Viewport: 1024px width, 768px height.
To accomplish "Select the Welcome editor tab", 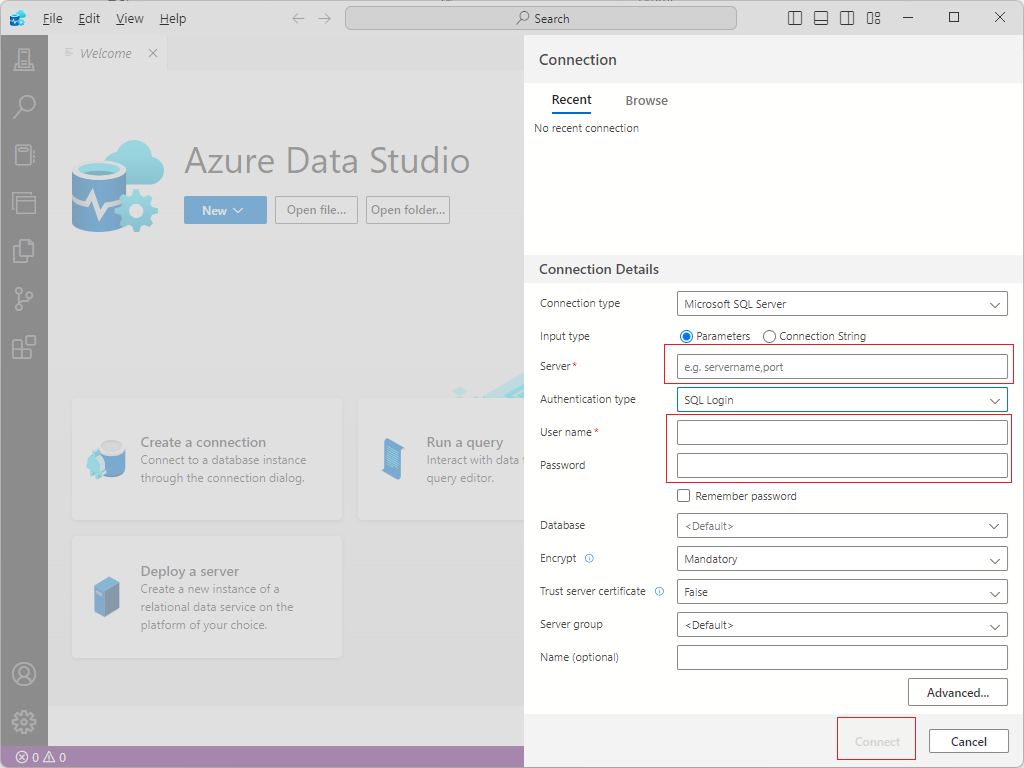I will pos(106,53).
